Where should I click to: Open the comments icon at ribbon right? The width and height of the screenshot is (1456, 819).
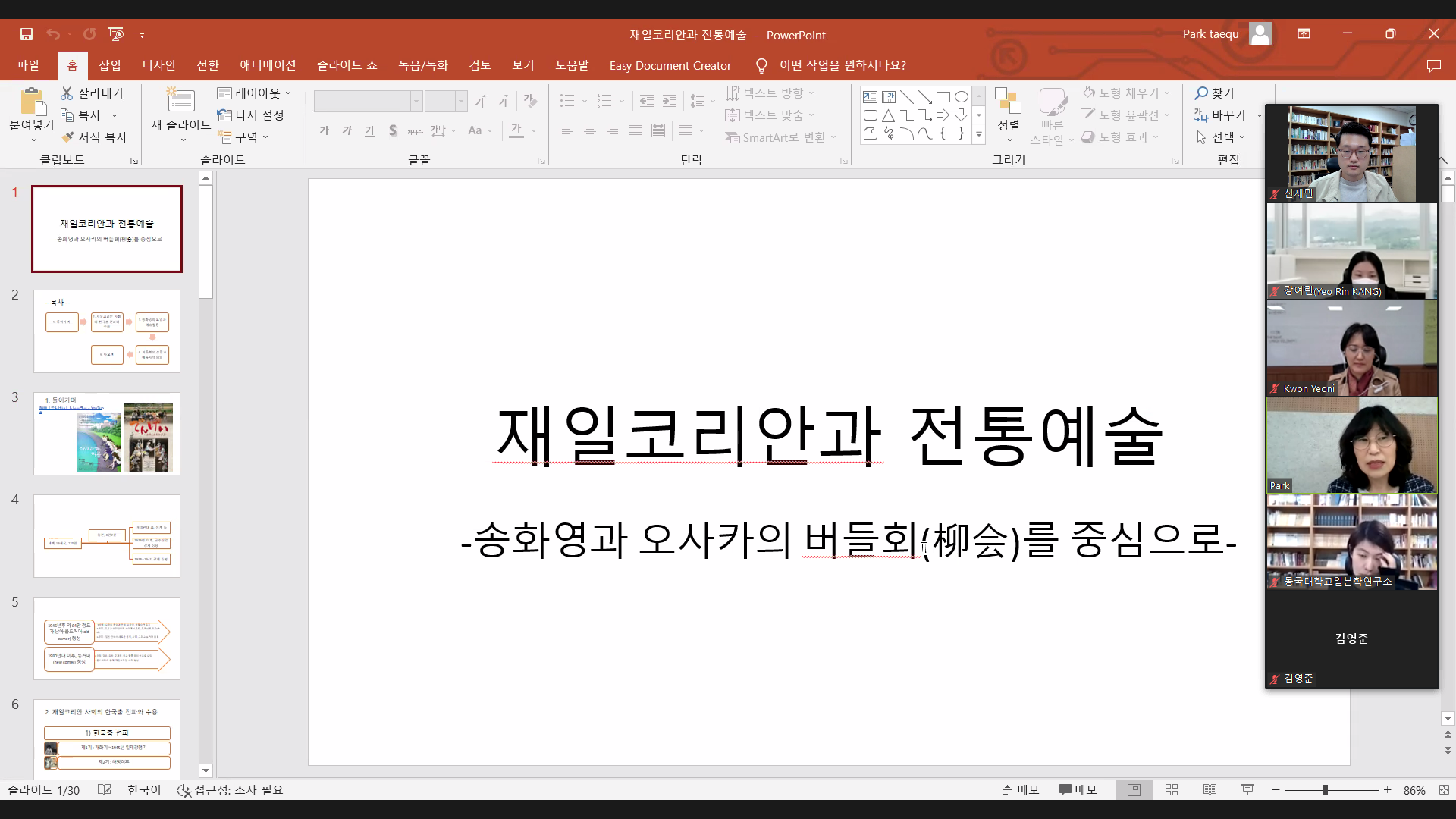tap(1433, 66)
